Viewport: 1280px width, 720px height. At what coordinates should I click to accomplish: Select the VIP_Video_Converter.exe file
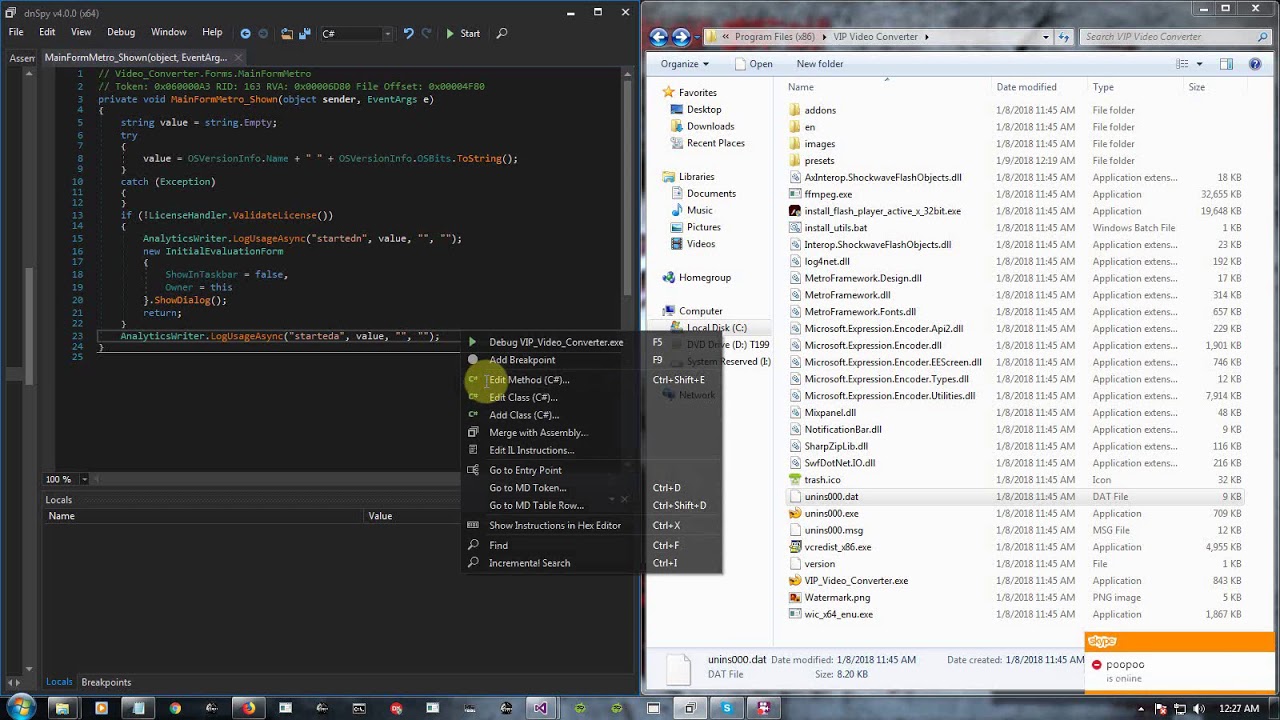(x=856, y=581)
